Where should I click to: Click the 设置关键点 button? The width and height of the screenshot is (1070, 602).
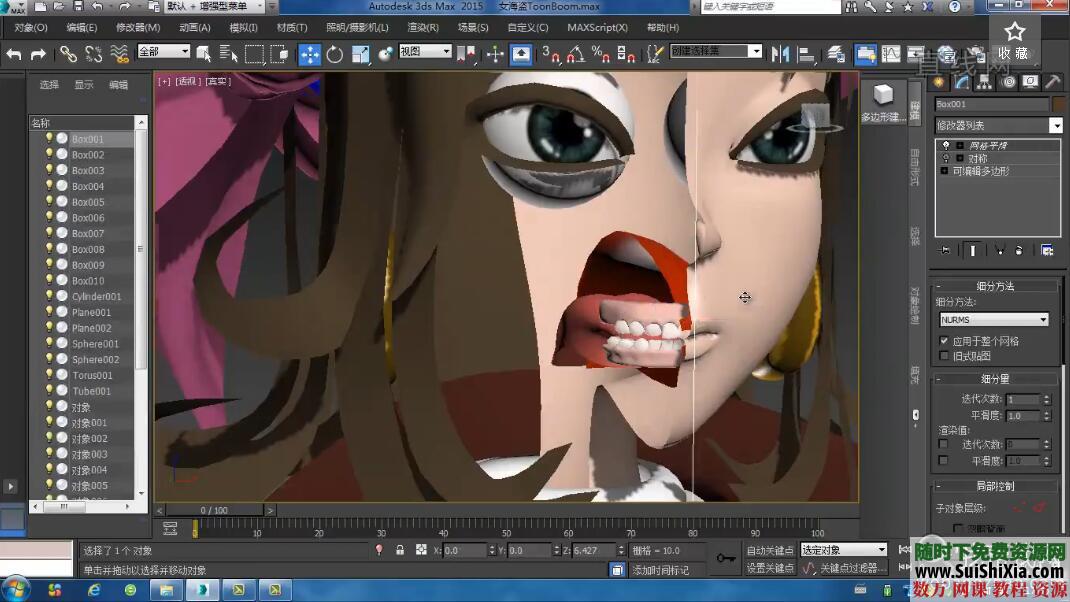[770, 568]
